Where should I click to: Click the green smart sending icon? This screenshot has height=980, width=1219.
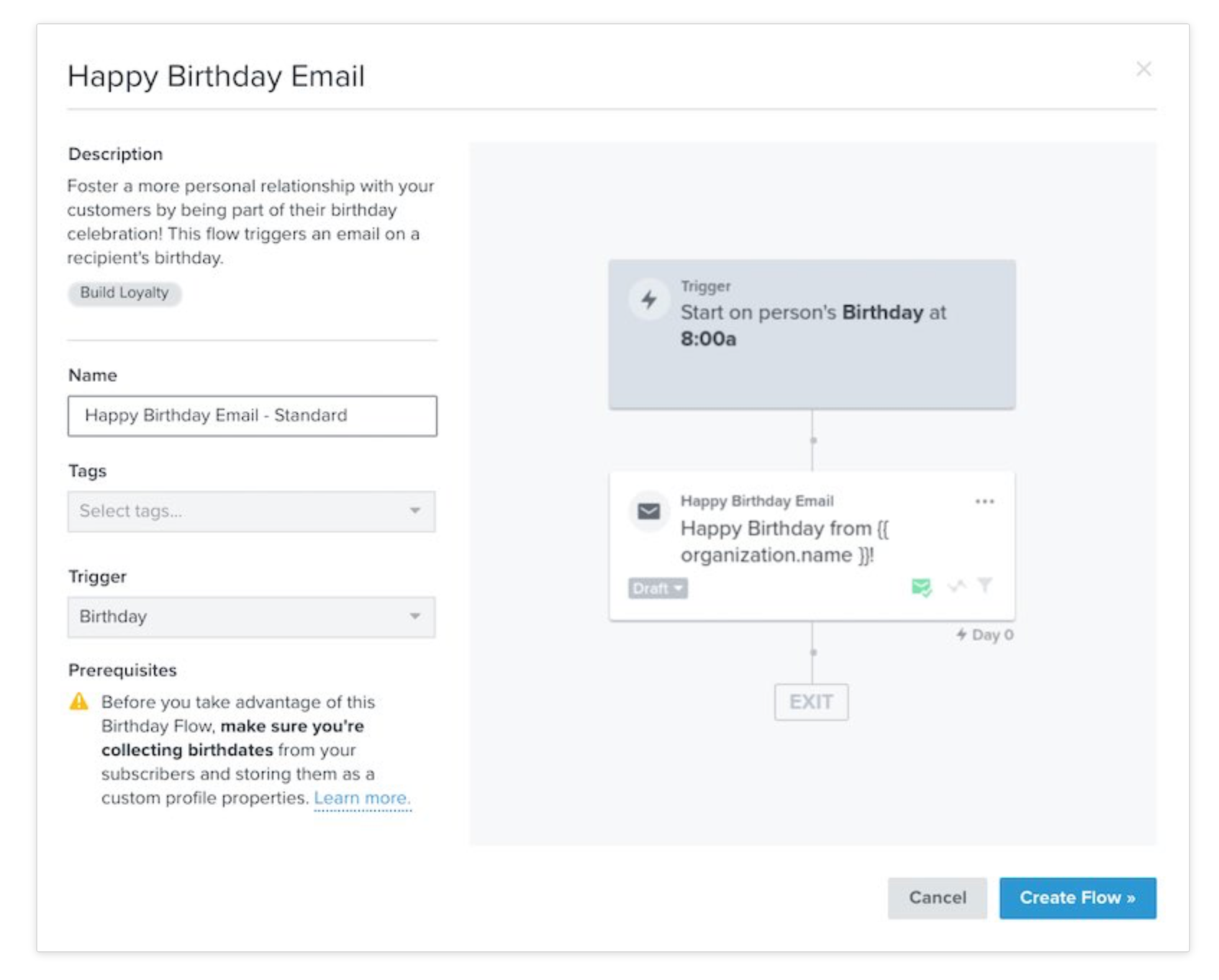pos(921,587)
